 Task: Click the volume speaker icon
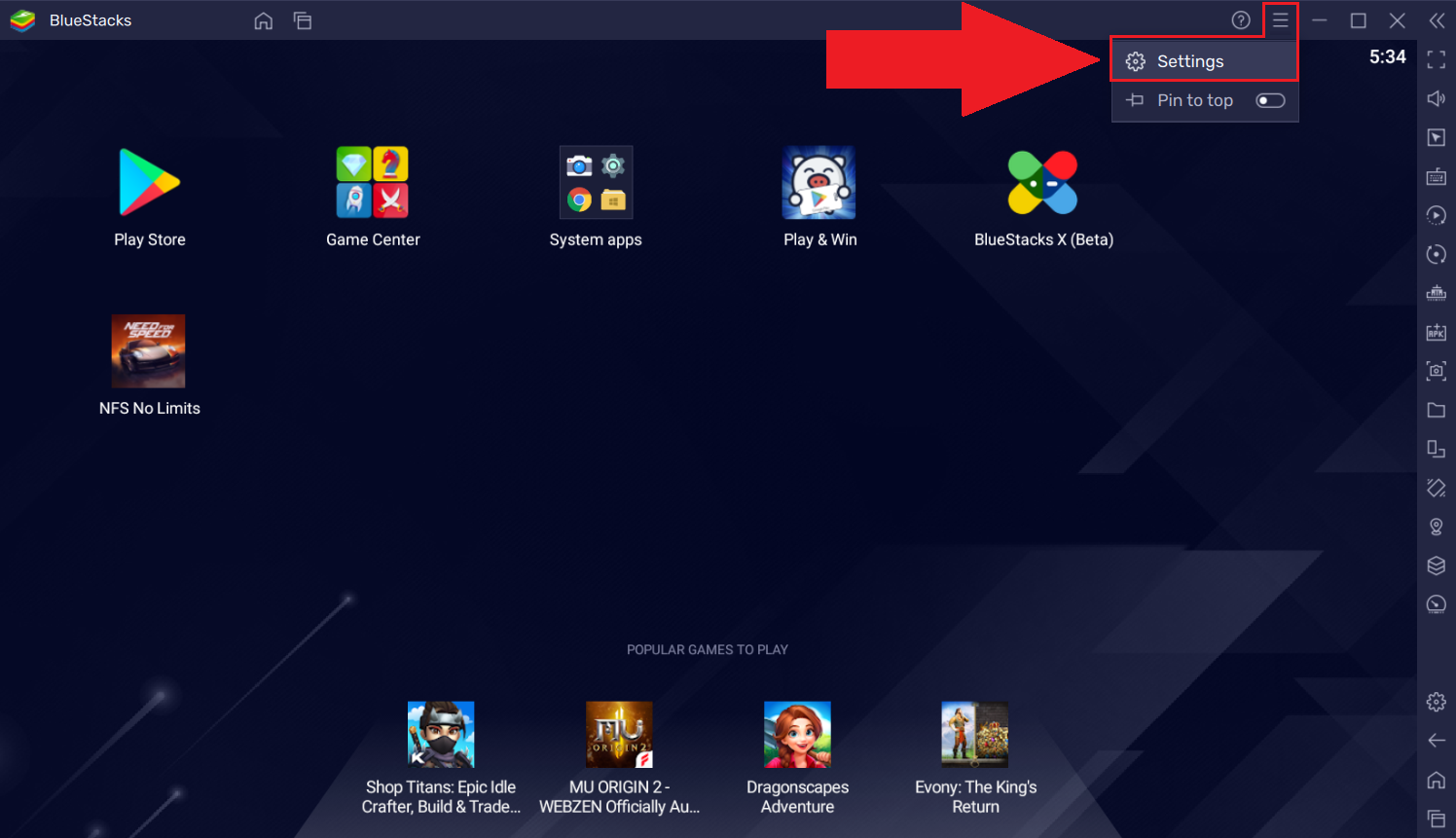tap(1437, 99)
